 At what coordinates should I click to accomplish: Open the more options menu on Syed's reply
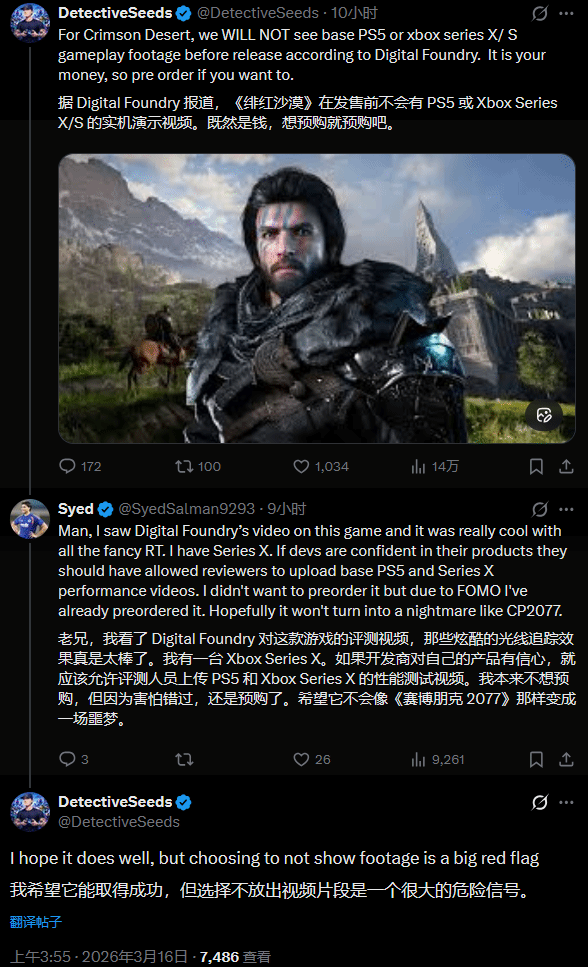(x=566, y=509)
